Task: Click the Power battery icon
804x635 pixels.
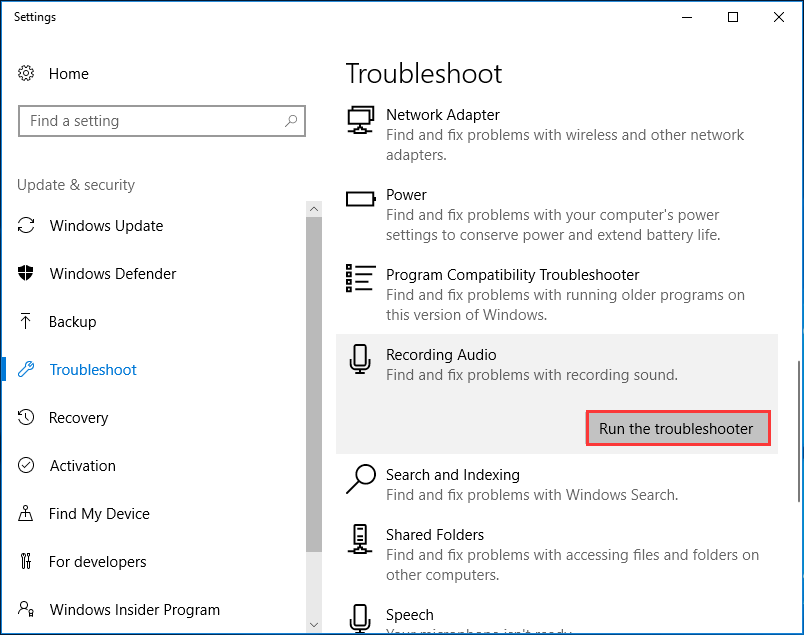Action: point(360,198)
